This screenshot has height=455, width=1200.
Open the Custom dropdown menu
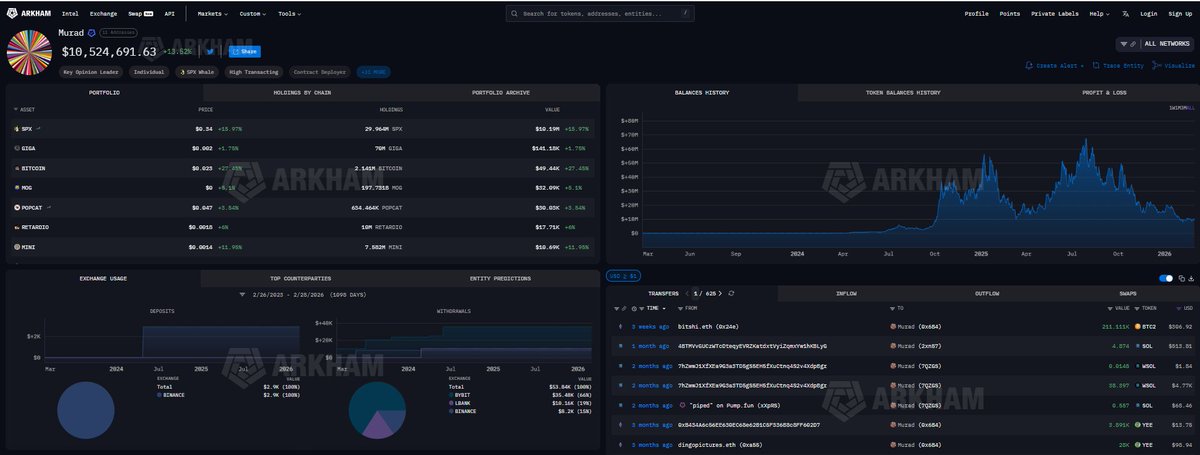[253, 14]
